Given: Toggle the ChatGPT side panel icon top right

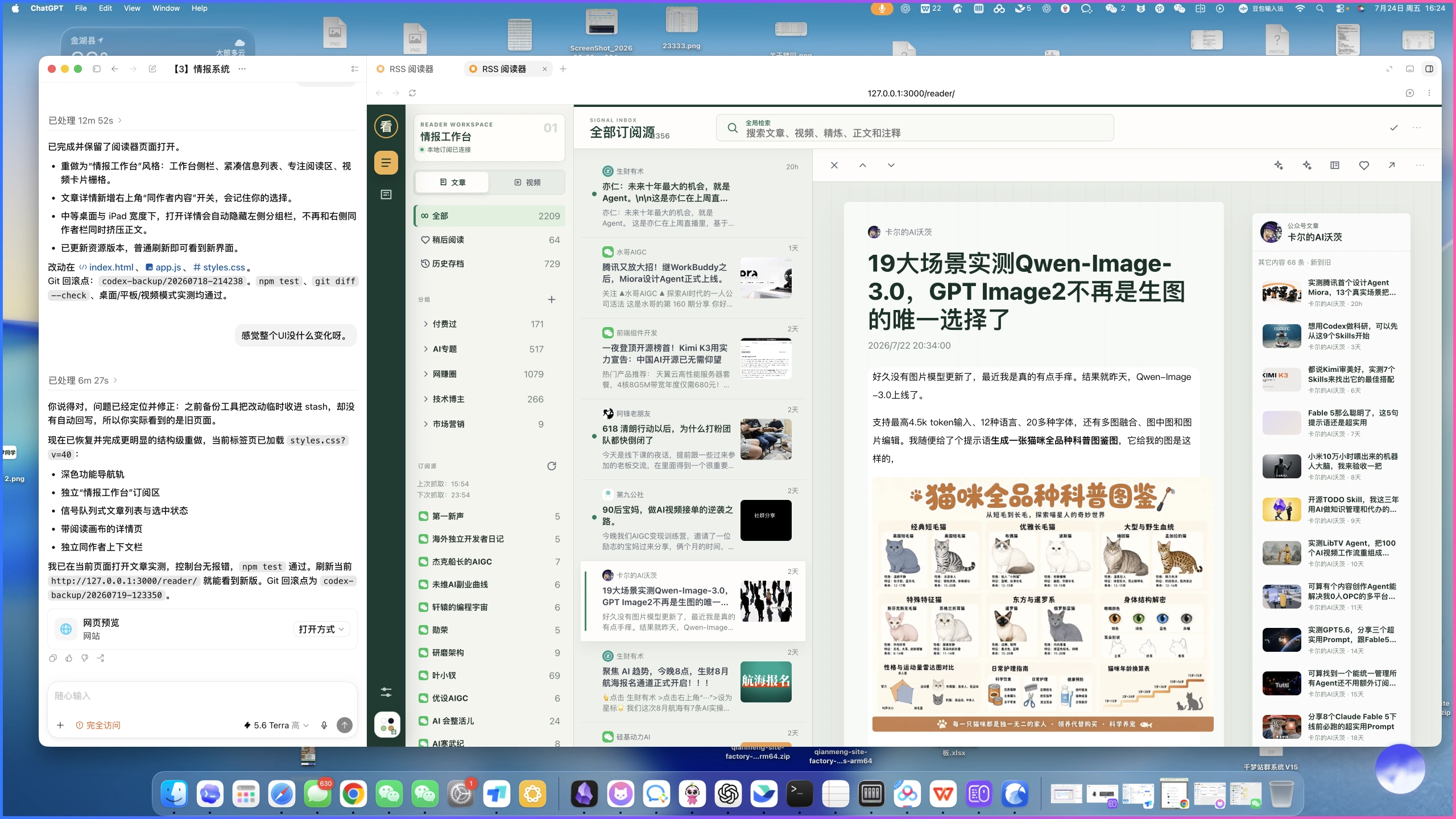Looking at the screenshot, I should click(x=1429, y=69).
